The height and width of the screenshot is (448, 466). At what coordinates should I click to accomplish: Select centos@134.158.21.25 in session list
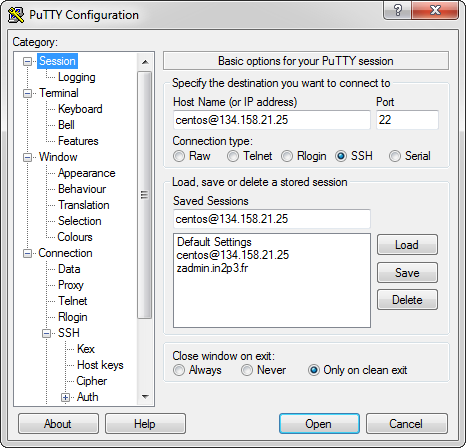(272, 255)
